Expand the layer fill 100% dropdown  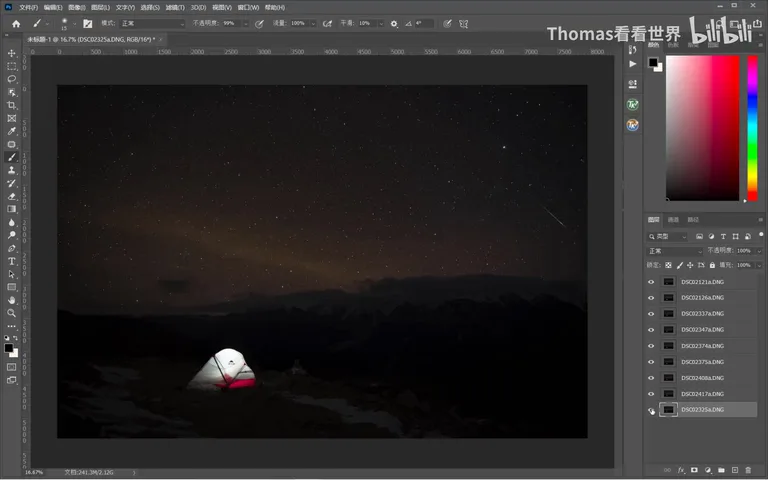click(x=759, y=265)
